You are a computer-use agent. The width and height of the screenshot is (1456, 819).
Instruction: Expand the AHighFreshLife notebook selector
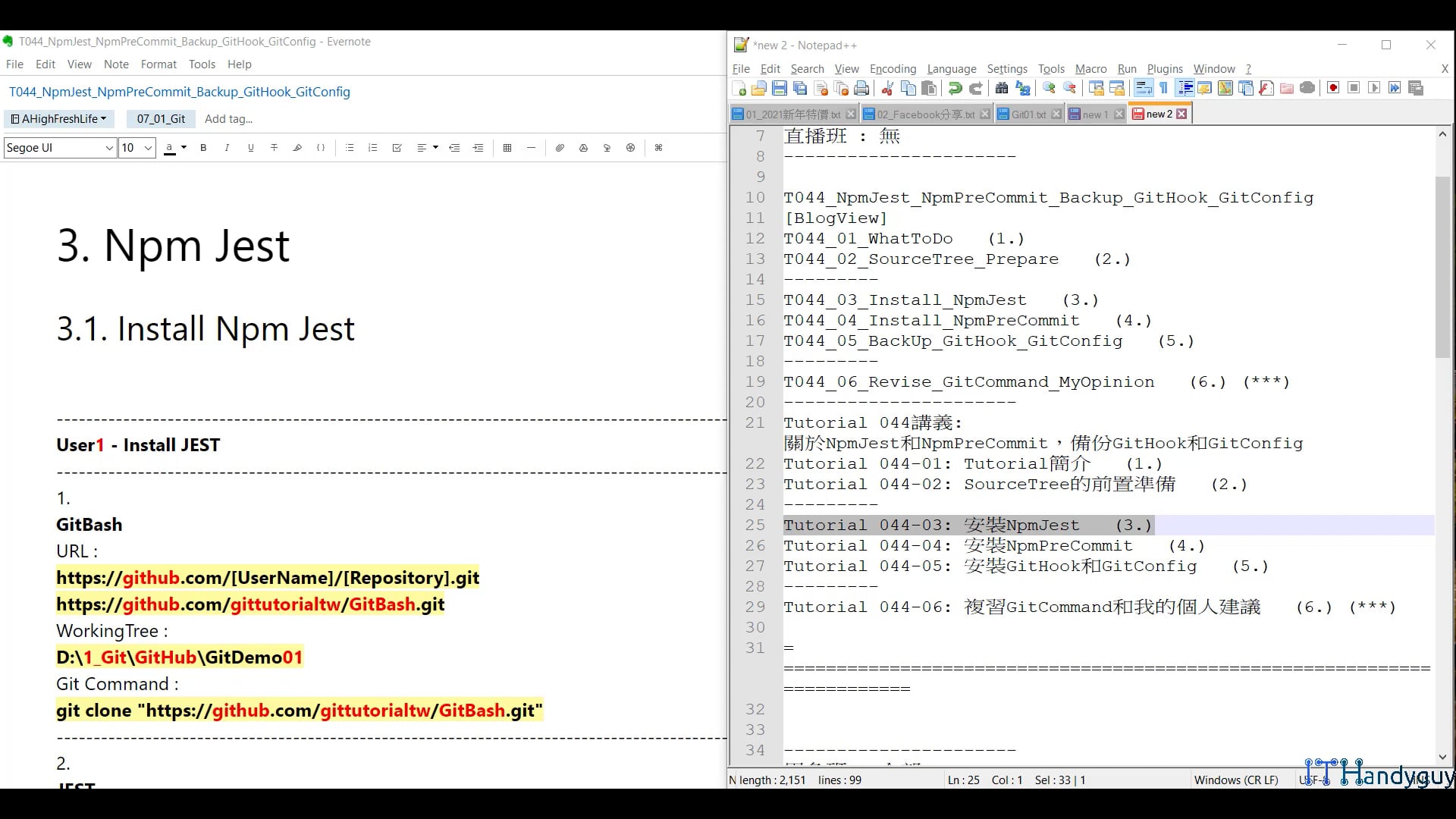[58, 119]
